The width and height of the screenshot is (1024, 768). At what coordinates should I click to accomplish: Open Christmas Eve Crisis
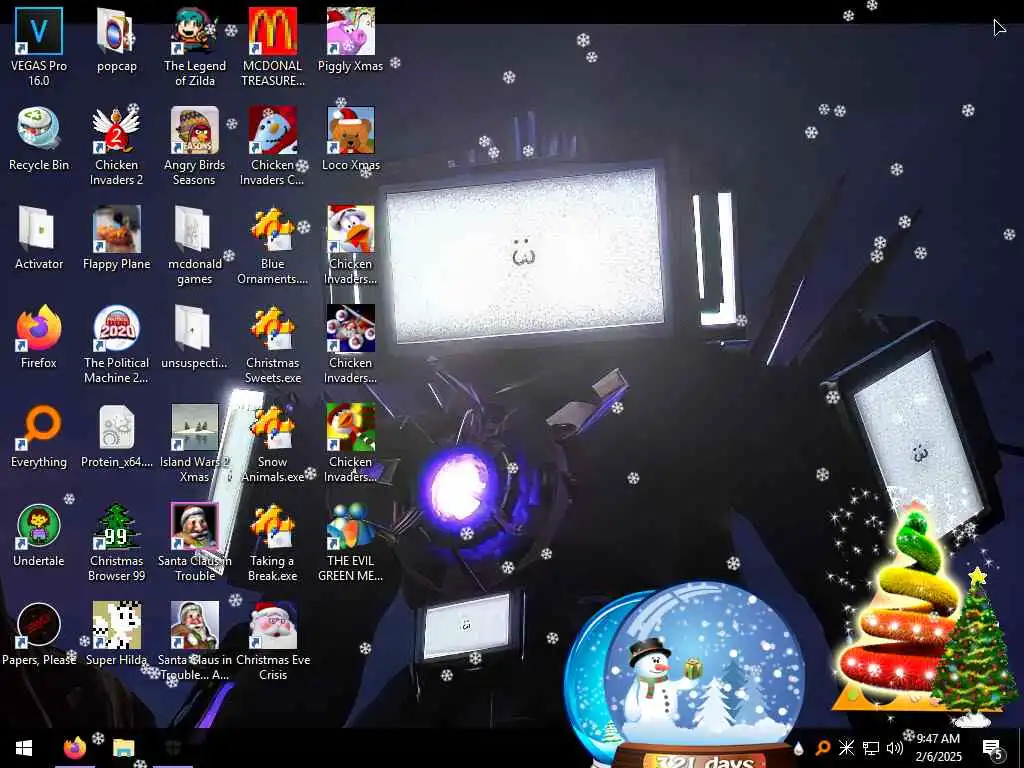[273, 643]
